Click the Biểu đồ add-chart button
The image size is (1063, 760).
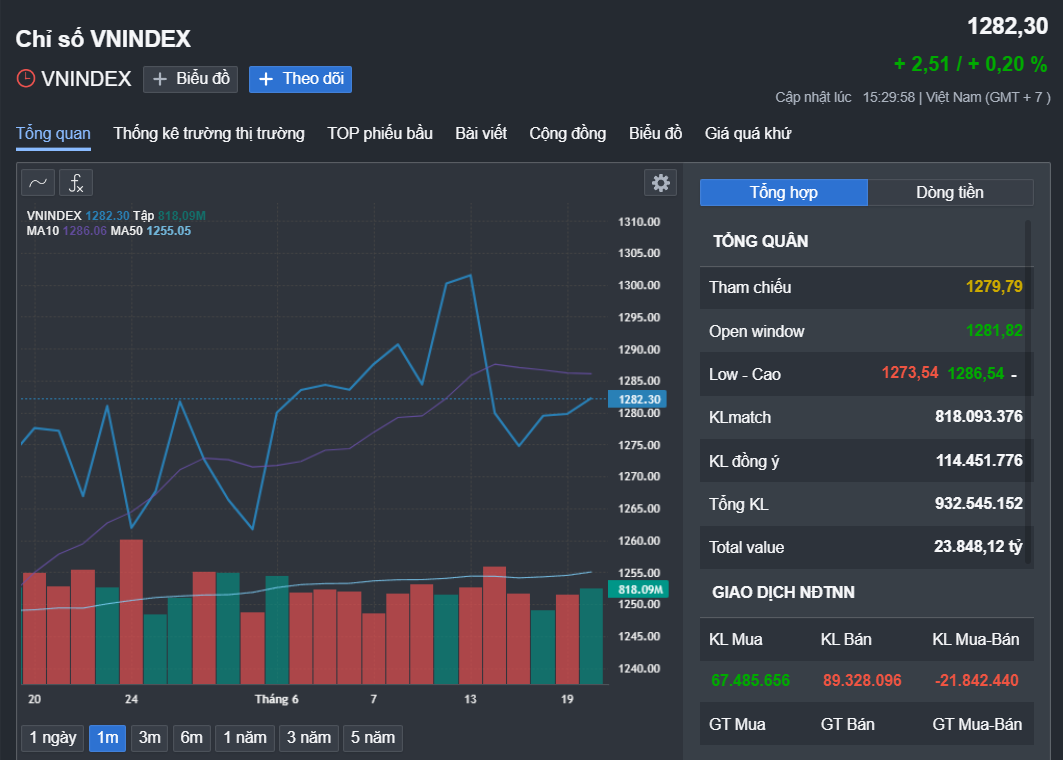pyautogui.click(x=190, y=79)
